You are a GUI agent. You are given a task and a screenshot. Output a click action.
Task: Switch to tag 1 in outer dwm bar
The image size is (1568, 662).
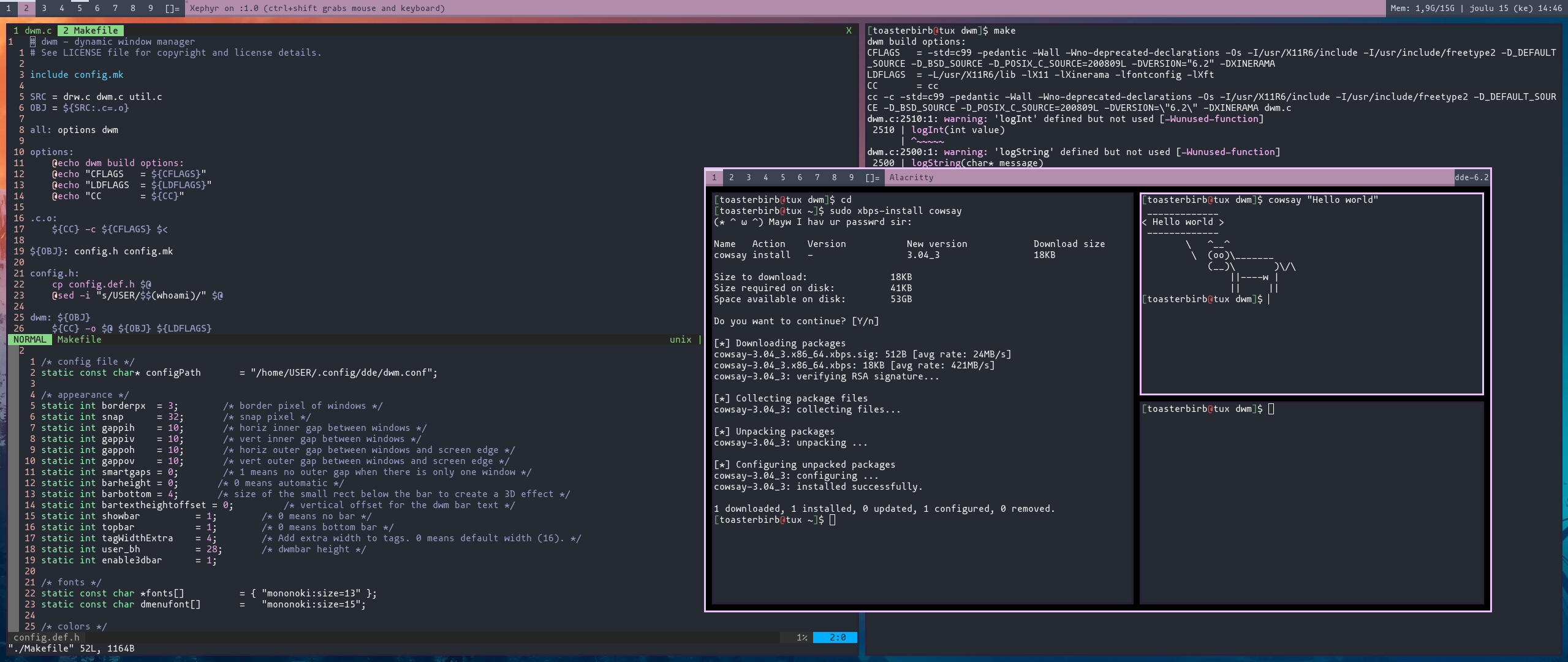9,8
